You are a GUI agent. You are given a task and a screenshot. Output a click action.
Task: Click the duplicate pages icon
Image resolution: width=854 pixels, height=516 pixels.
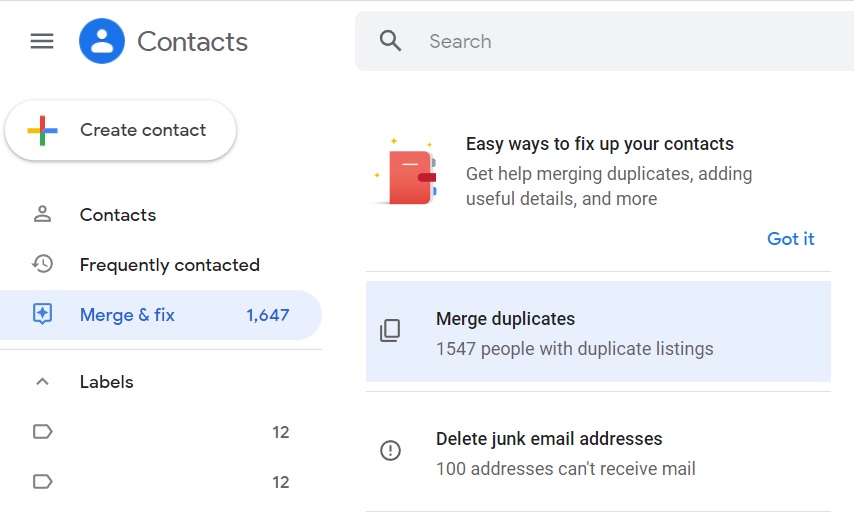(x=390, y=331)
